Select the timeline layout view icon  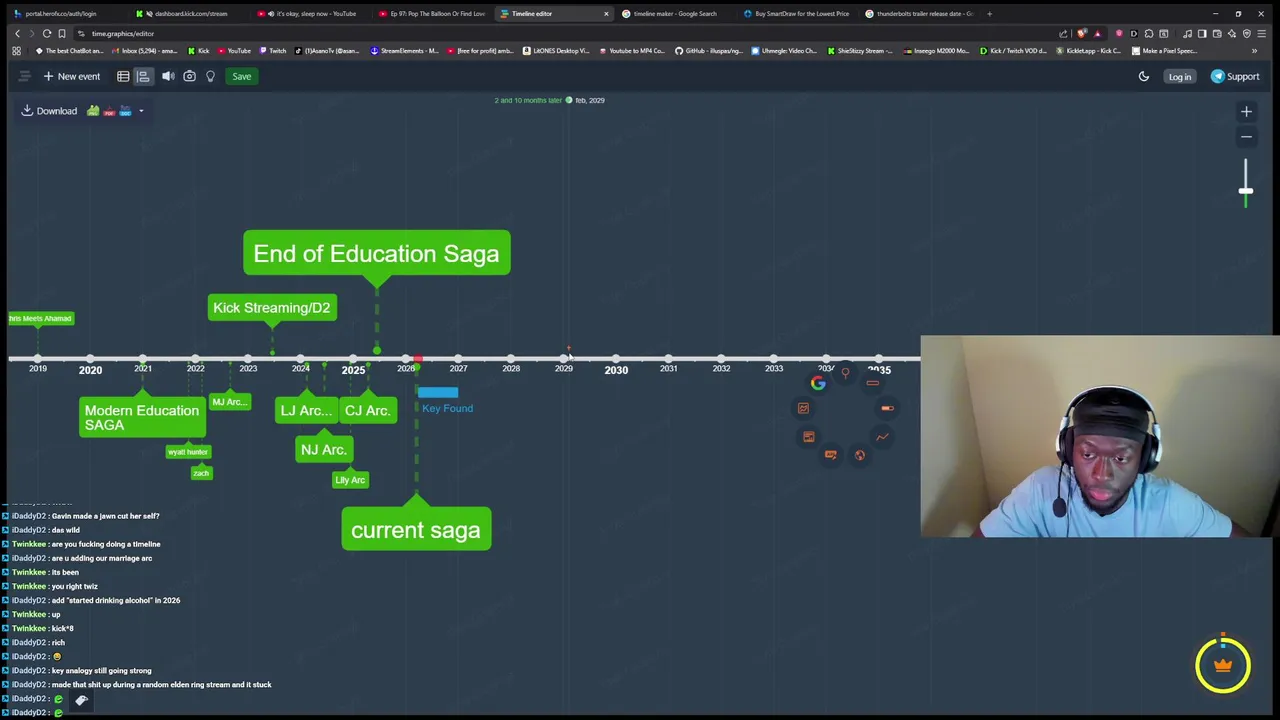[x=143, y=76]
